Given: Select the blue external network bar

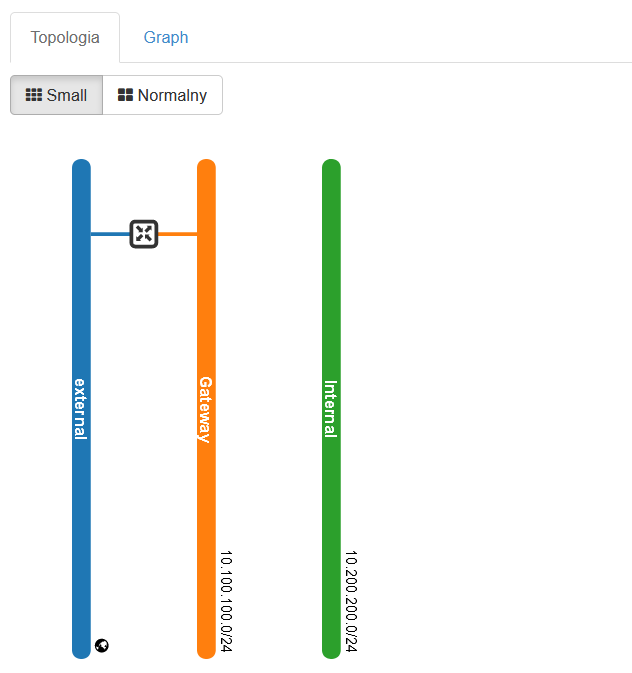Looking at the screenshot, I should [x=81, y=520].
